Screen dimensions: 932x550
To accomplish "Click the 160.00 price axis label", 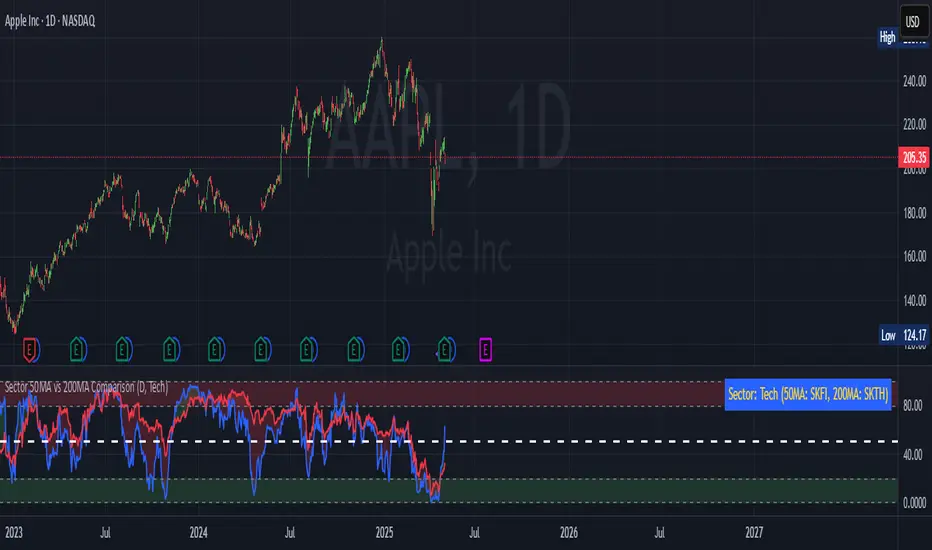I will (x=914, y=256).
